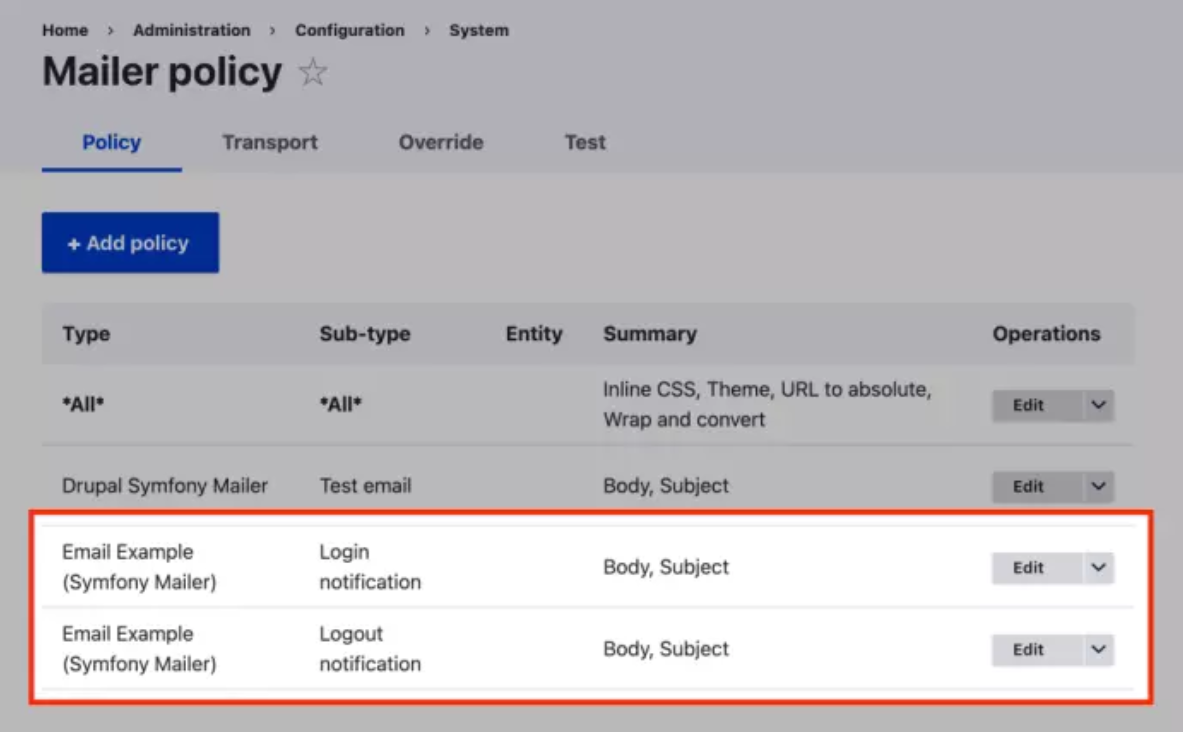Expand operations dropdown for *All* policy
Screen dimensions: 1183x732
click(1098, 405)
